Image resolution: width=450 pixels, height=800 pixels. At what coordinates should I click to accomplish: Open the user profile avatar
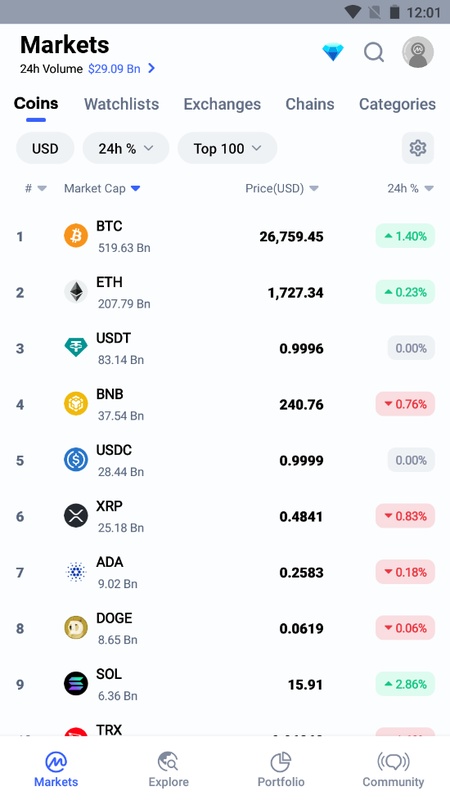(418, 52)
